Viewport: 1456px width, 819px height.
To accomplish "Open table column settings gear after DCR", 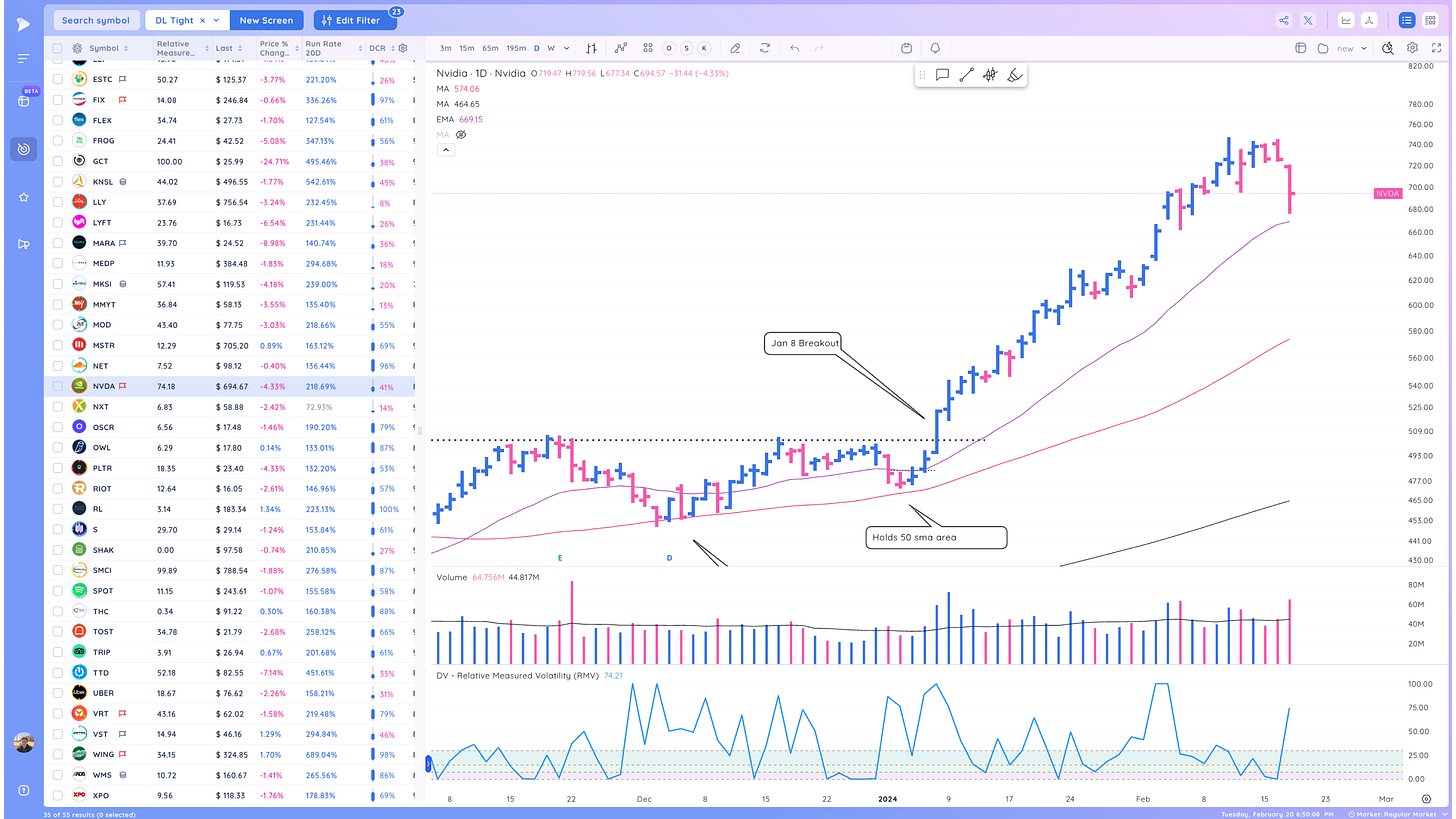I will (x=402, y=48).
